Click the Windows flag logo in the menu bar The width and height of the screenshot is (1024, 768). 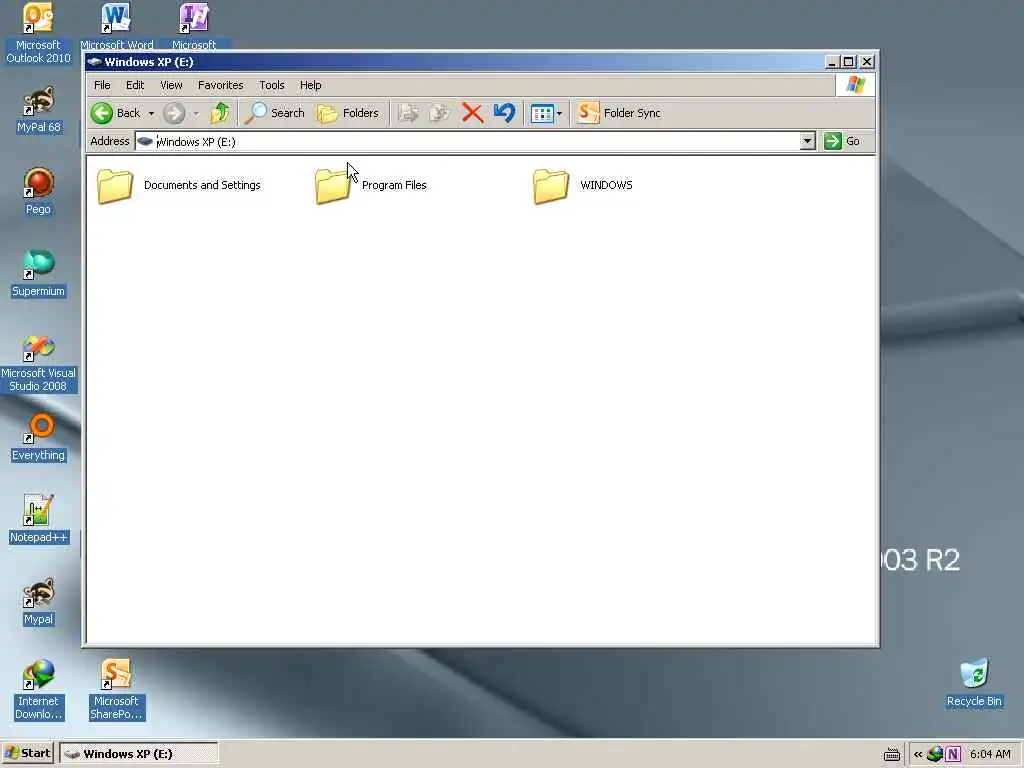tap(855, 85)
